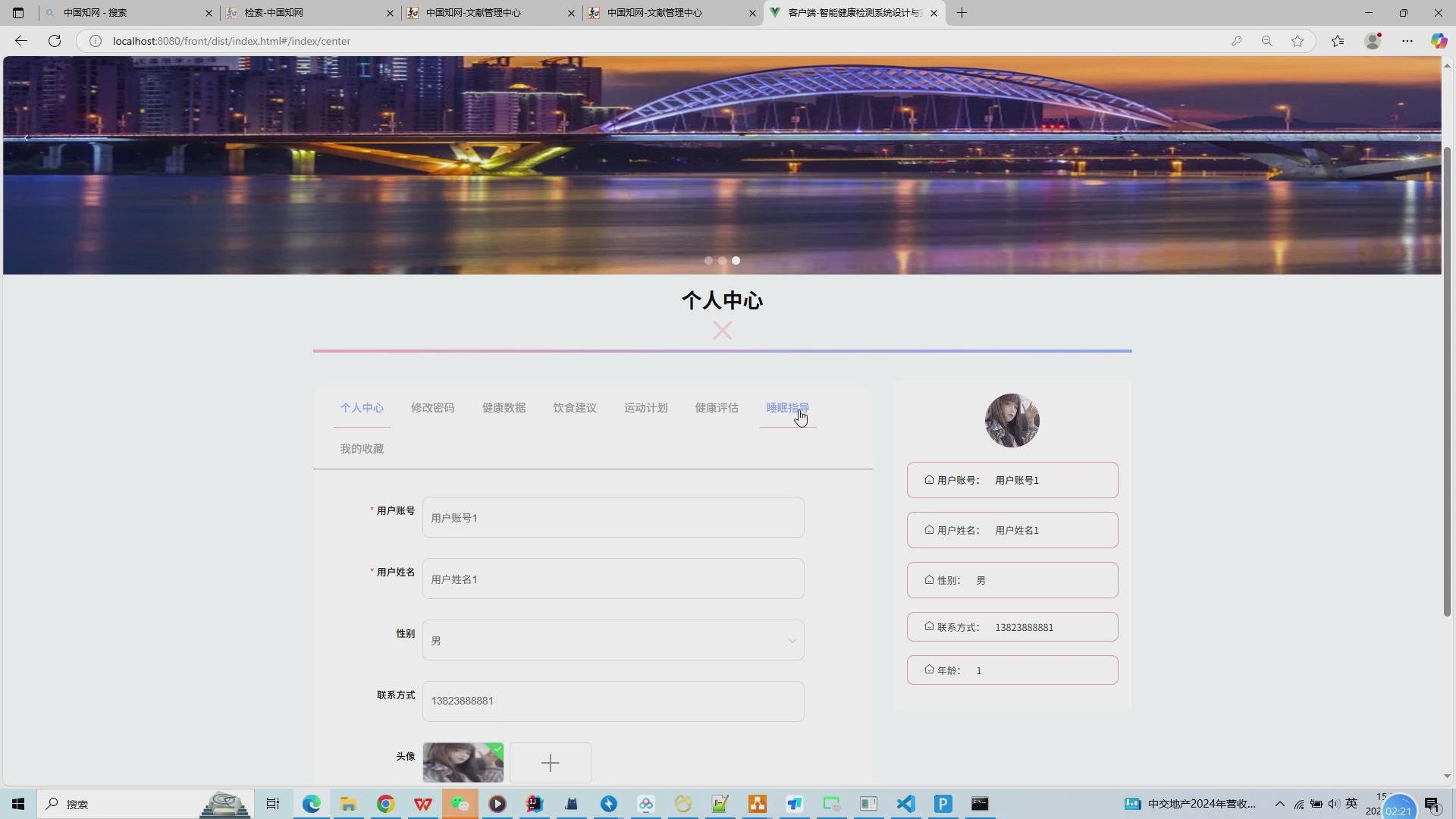The height and width of the screenshot is (819, 1456).
Task: Click the third carousel indicator dot
Action: pyautogui.click(x=736, y=260)
